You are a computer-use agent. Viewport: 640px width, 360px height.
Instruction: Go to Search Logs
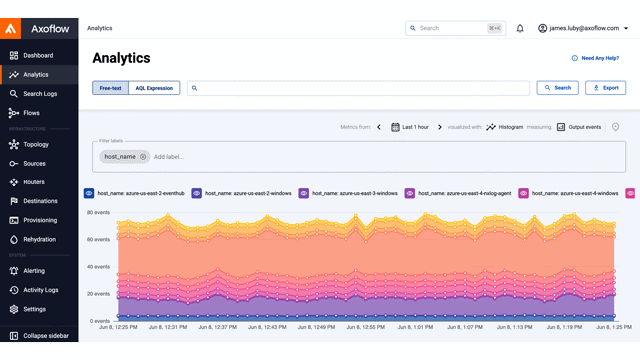pyautogui.click(x=39, y=94)
